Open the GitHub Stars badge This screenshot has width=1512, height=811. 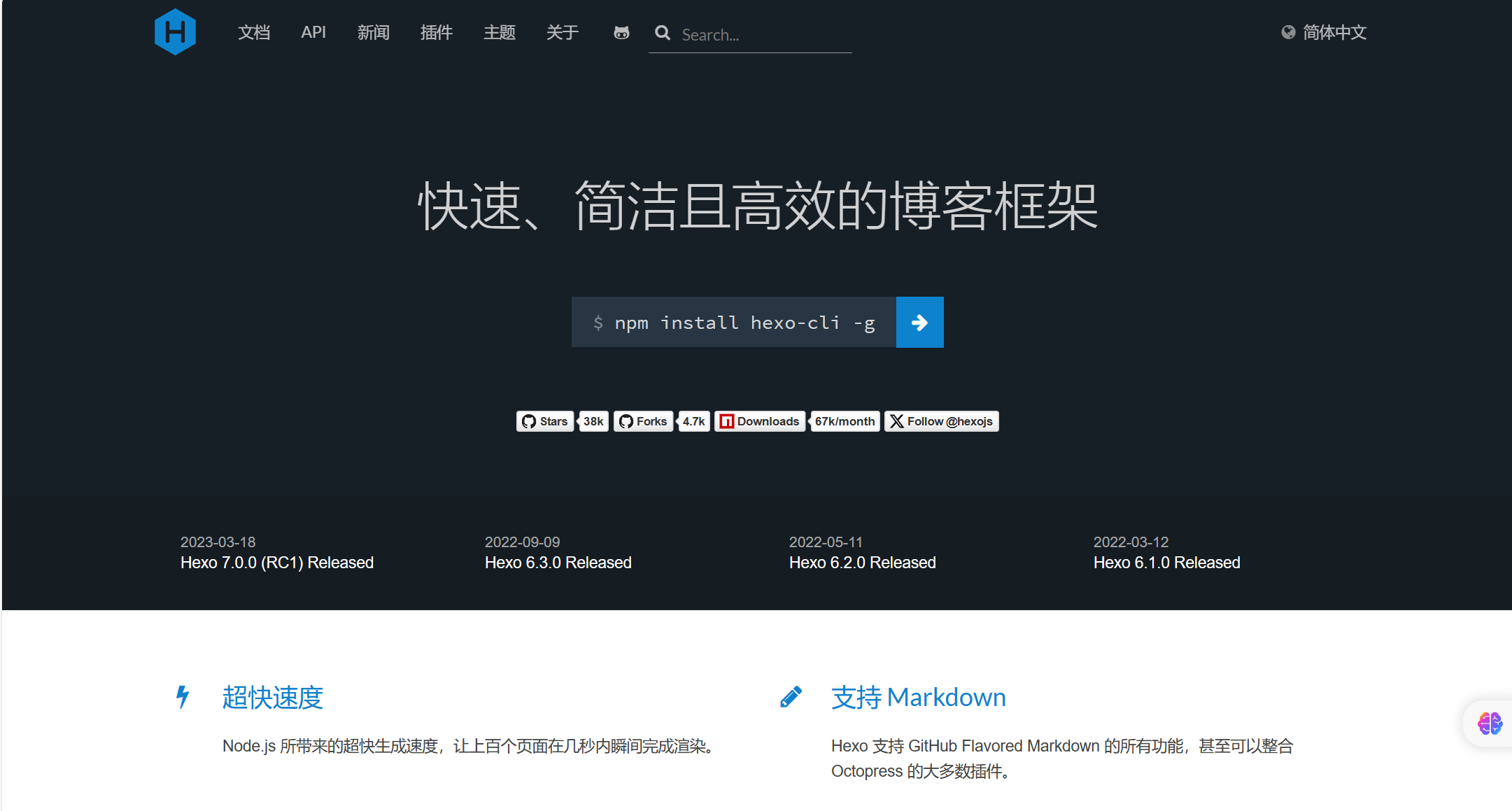[x=545, y=421]
